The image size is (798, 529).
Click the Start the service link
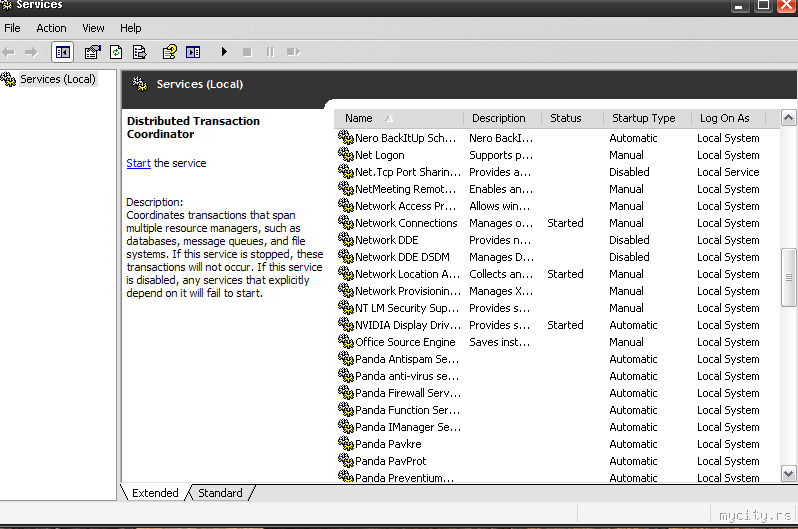(138, 163)
